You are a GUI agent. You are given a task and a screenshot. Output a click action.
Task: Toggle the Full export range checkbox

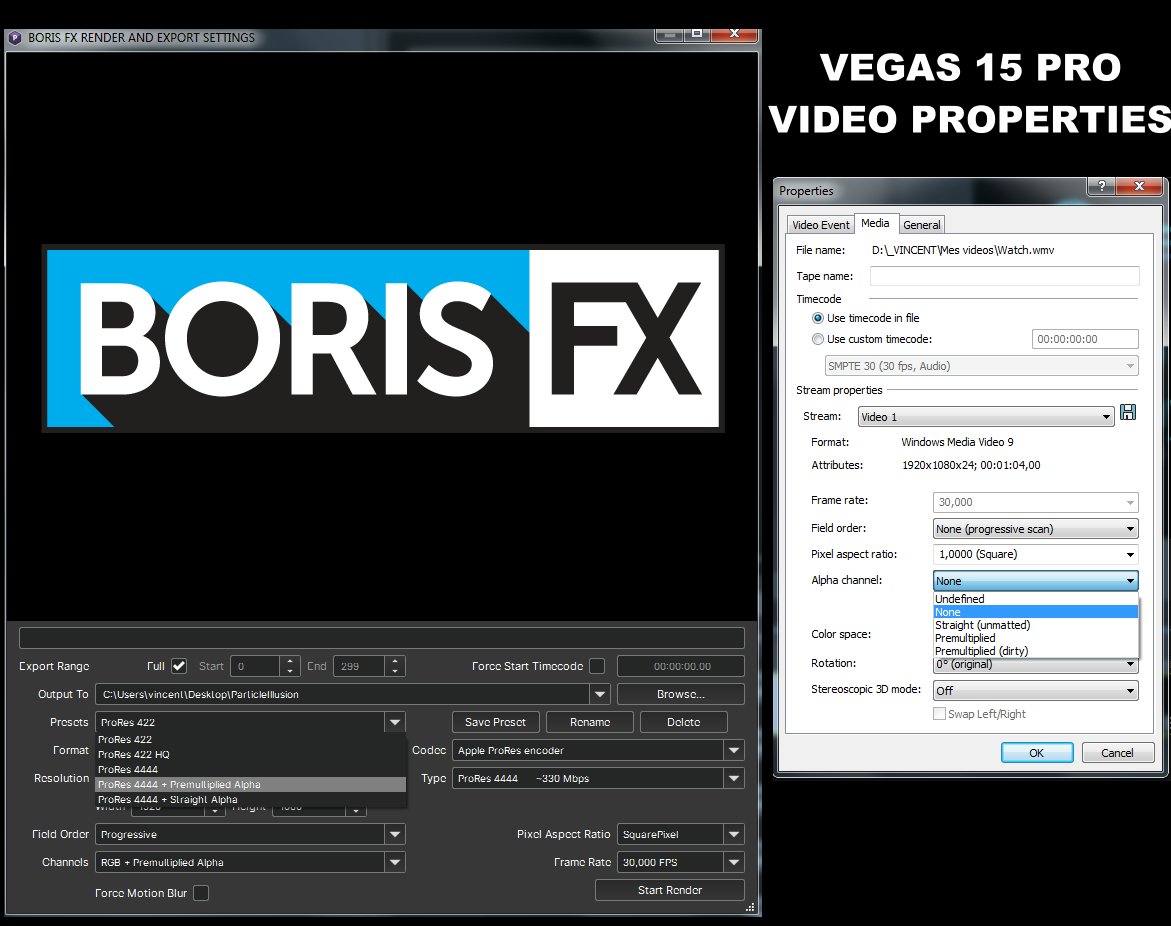[x=179, y=665]
